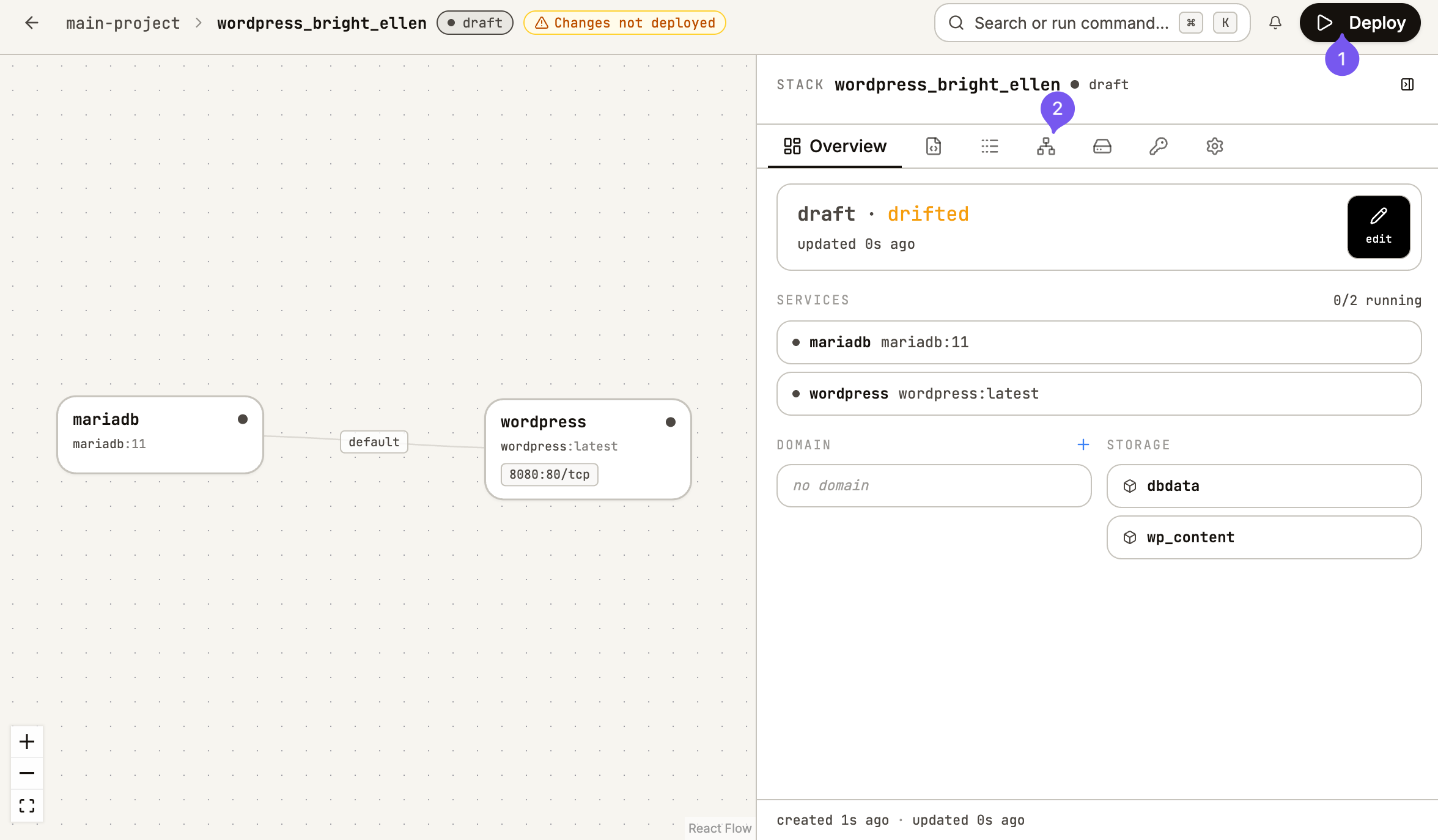Select the mariadb service row
The width and height of the screenshot is (1438, 840).
click(x=1099, y=342)
